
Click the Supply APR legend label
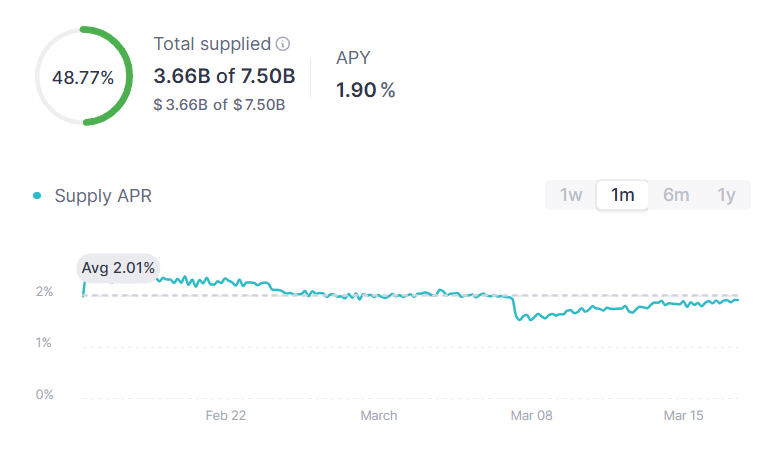[103, 195]
